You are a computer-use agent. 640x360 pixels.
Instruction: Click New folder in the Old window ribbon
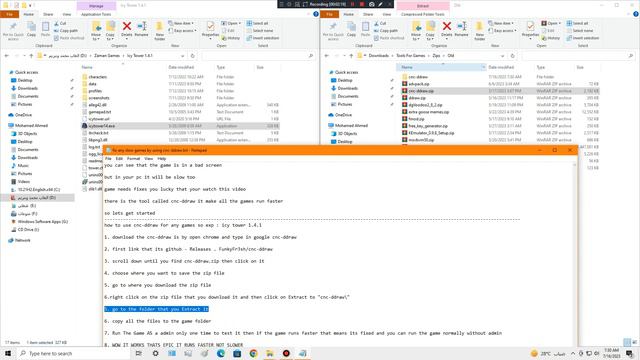480,31
